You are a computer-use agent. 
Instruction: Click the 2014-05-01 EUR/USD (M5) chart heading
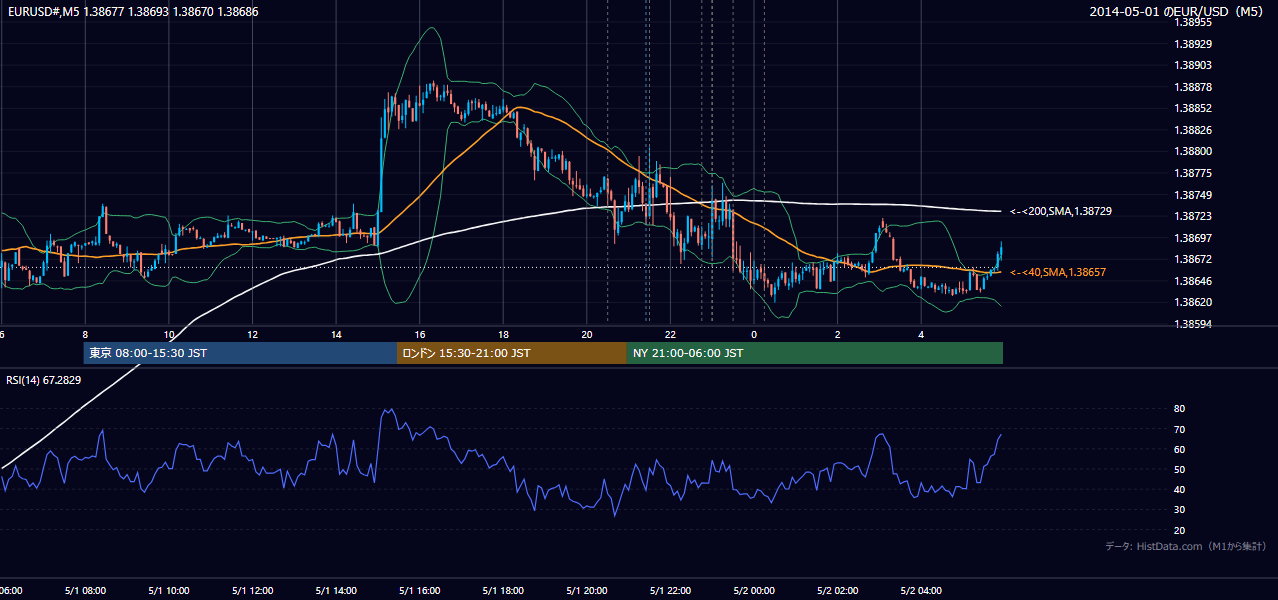pos(1177,12)
